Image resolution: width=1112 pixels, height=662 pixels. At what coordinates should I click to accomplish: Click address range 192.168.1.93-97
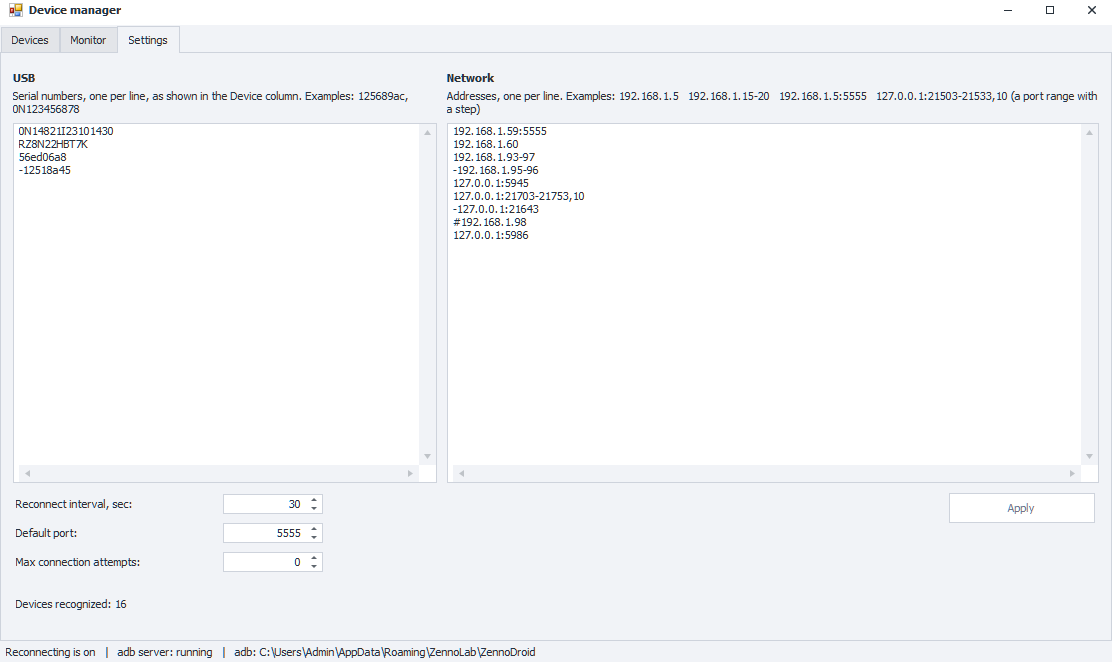[x=494, y=158]
